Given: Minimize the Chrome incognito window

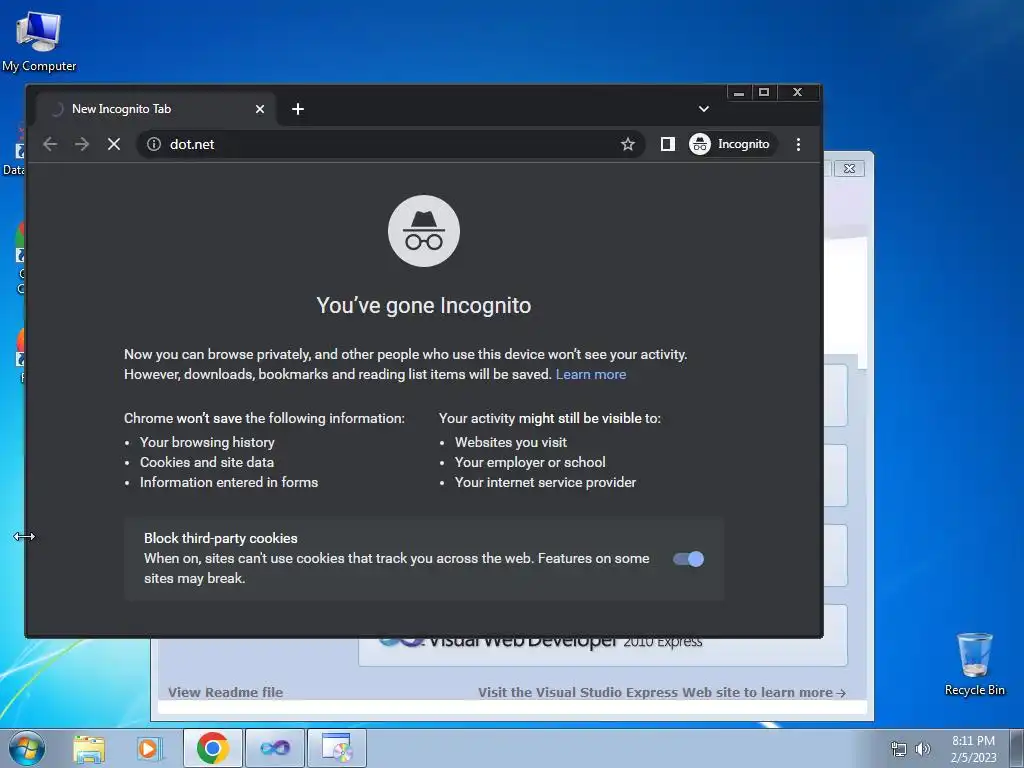Looking at the screenshot, I should [x=739, y=93].
